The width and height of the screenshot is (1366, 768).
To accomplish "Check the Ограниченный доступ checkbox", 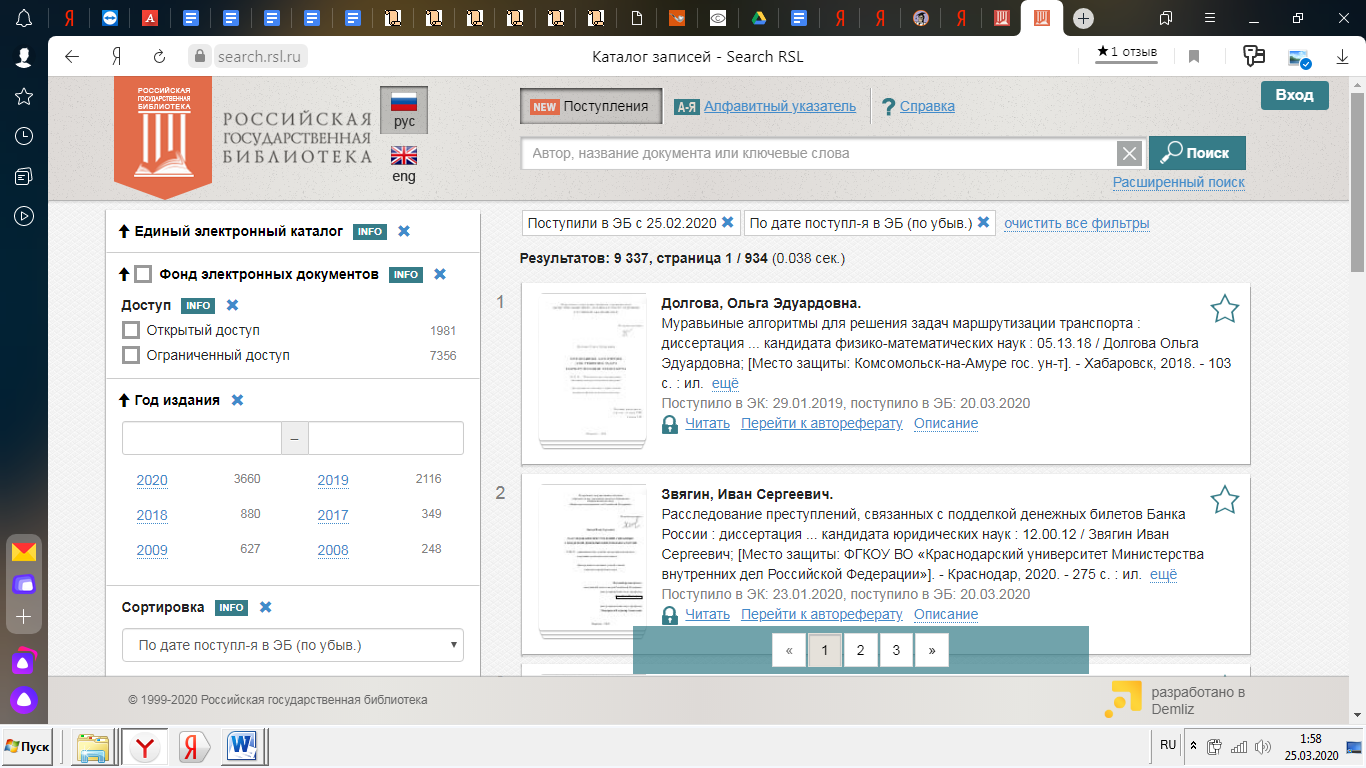I will [x=131, y=355].
